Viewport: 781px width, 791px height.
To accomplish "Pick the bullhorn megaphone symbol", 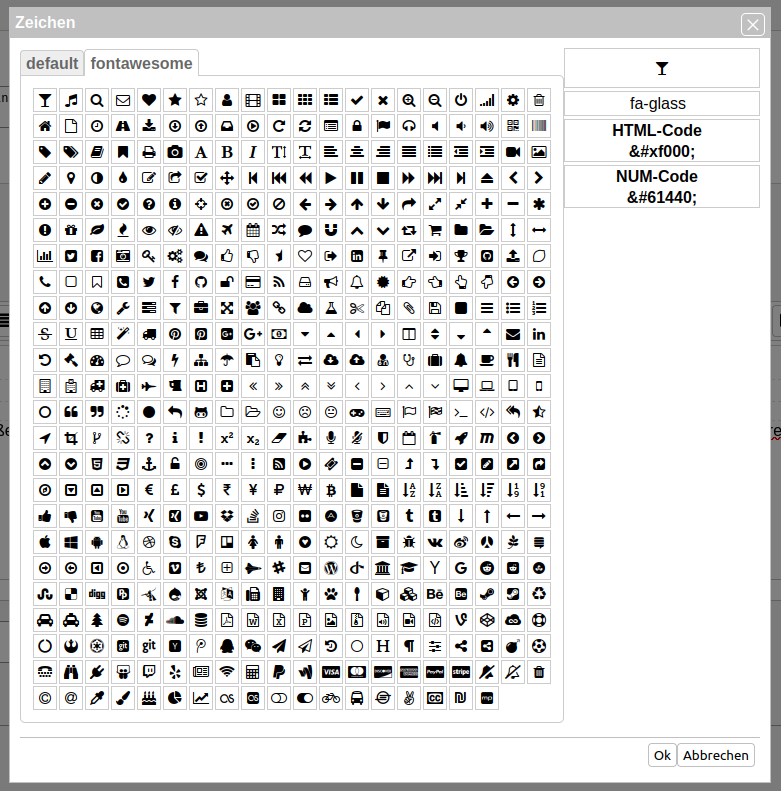I will [331, 282].
